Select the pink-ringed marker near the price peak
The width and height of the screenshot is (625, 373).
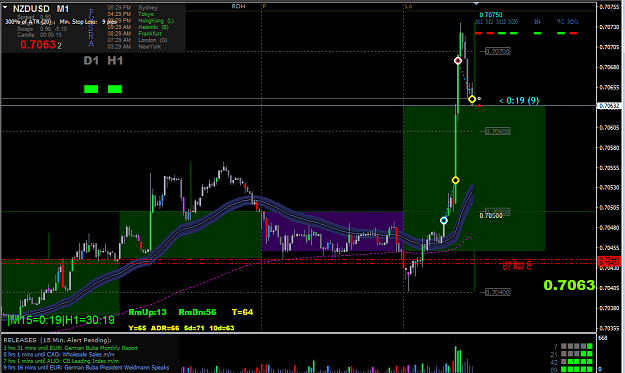tap(458, 61)
